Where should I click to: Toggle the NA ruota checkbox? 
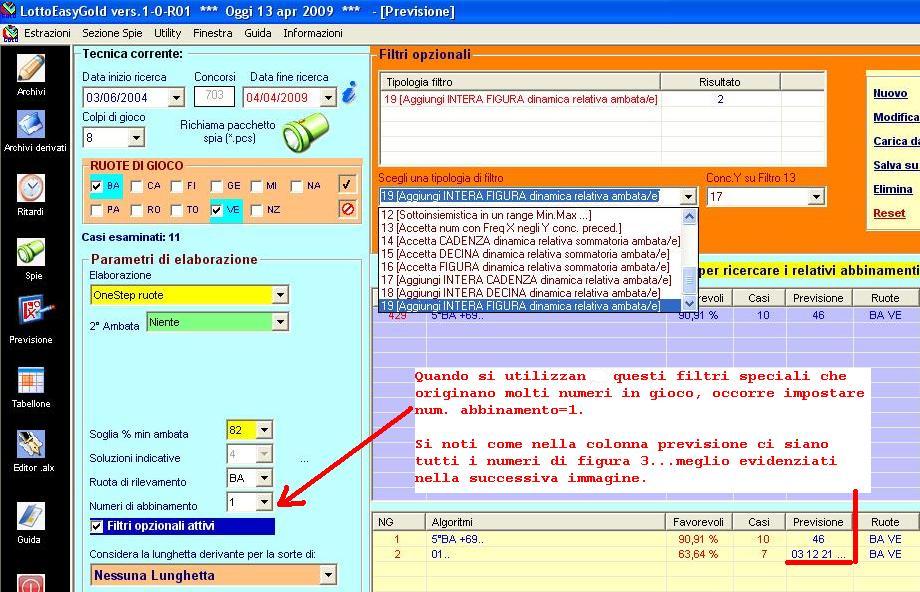296,186
